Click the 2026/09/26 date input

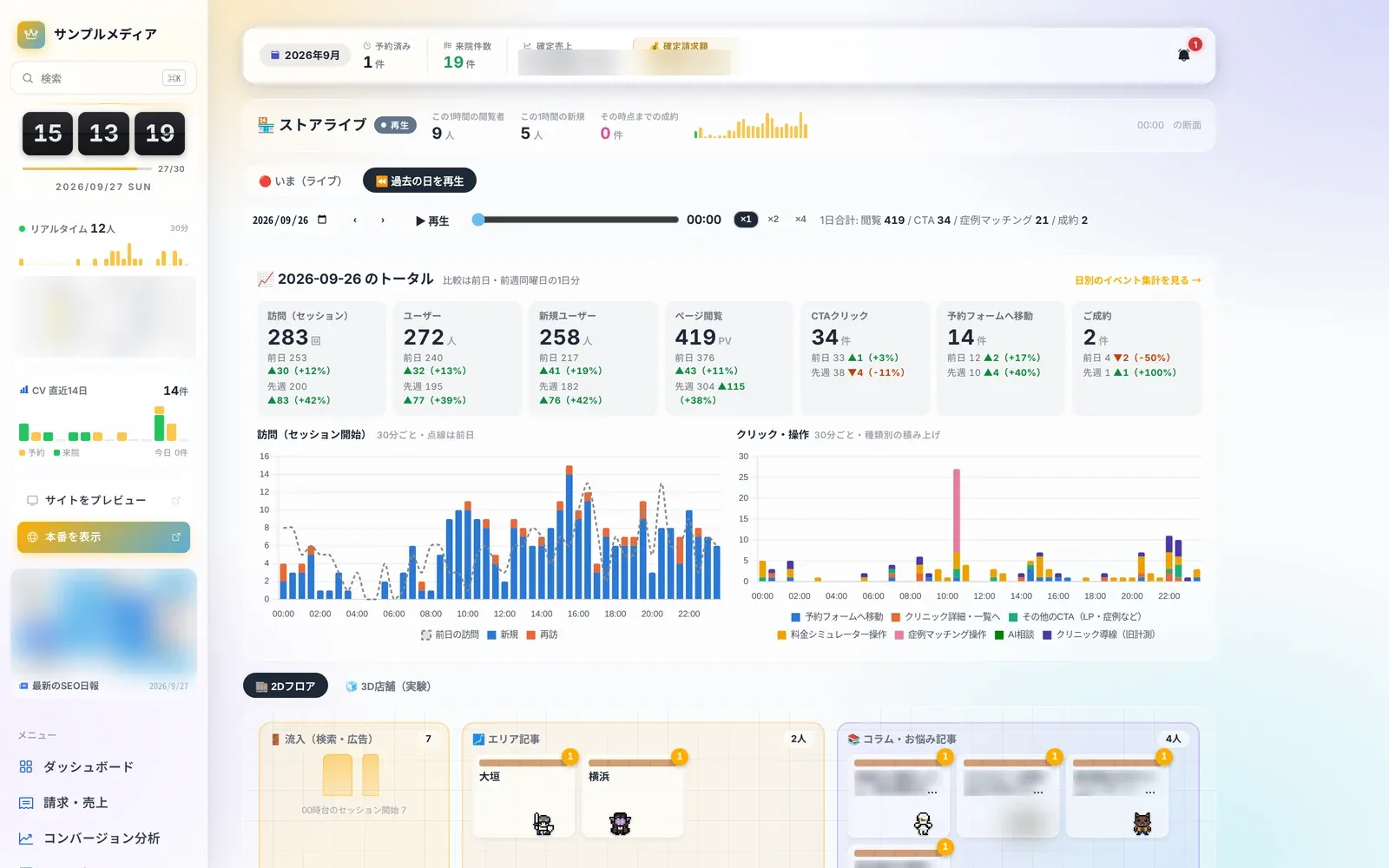coord(290,220)
